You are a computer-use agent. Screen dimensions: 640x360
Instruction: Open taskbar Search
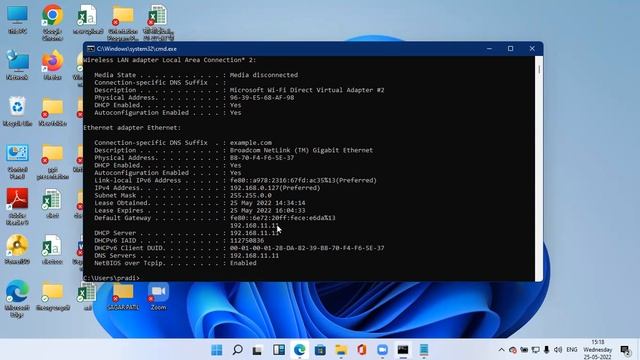pos(238,350)
